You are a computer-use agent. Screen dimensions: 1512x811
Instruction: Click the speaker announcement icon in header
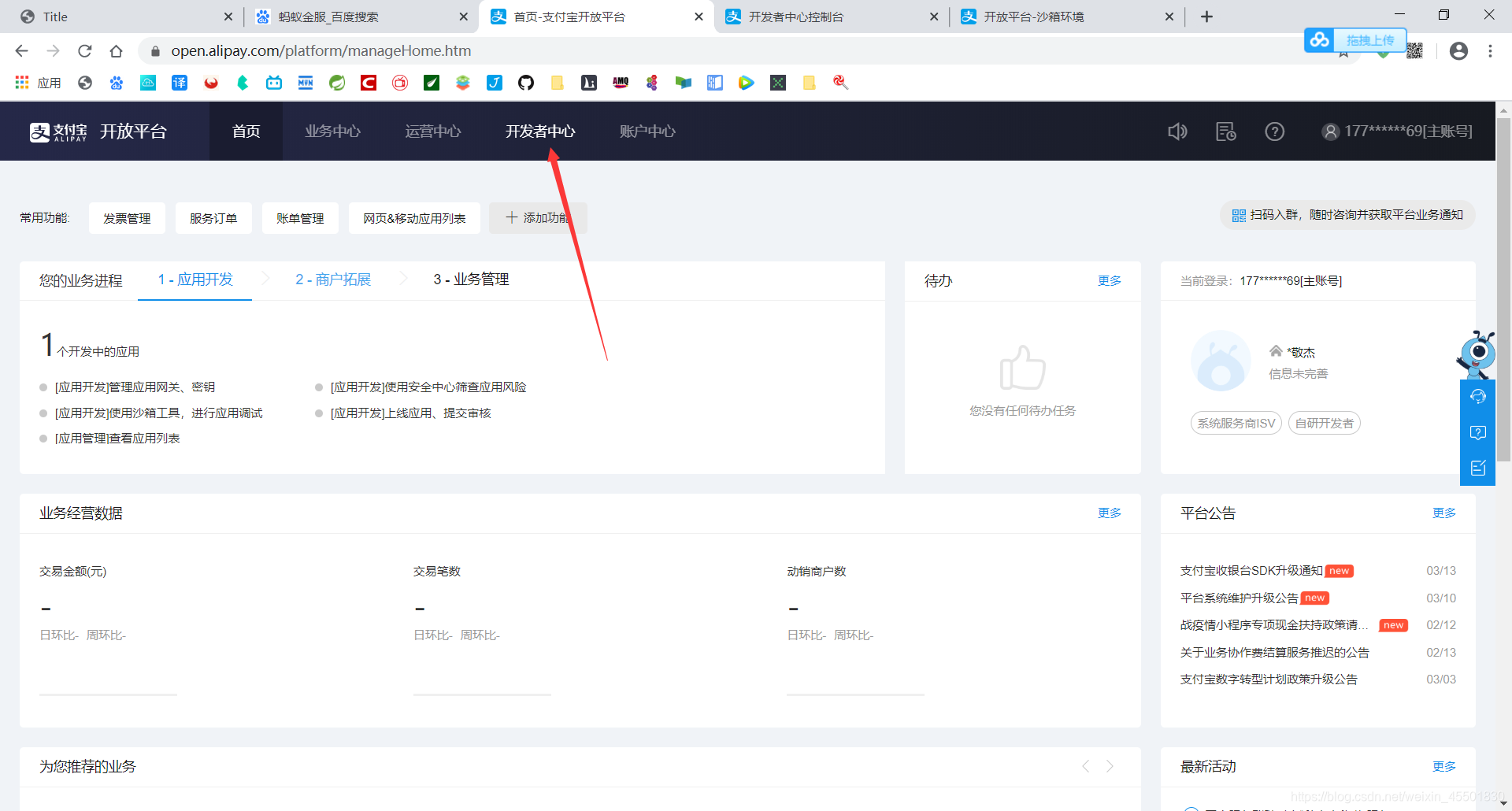(1177, 131)
